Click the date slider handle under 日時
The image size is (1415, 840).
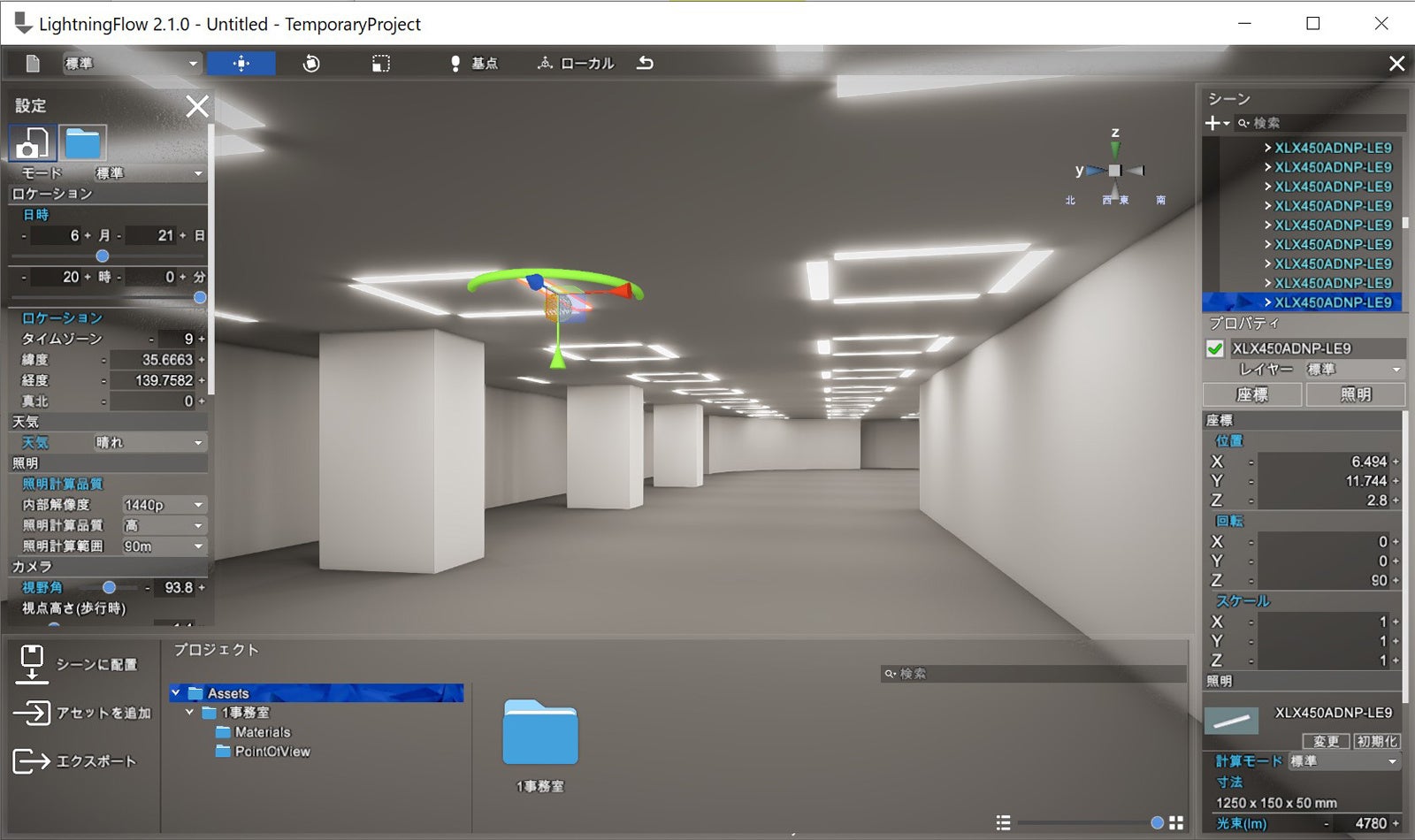(x=103, y=256)
